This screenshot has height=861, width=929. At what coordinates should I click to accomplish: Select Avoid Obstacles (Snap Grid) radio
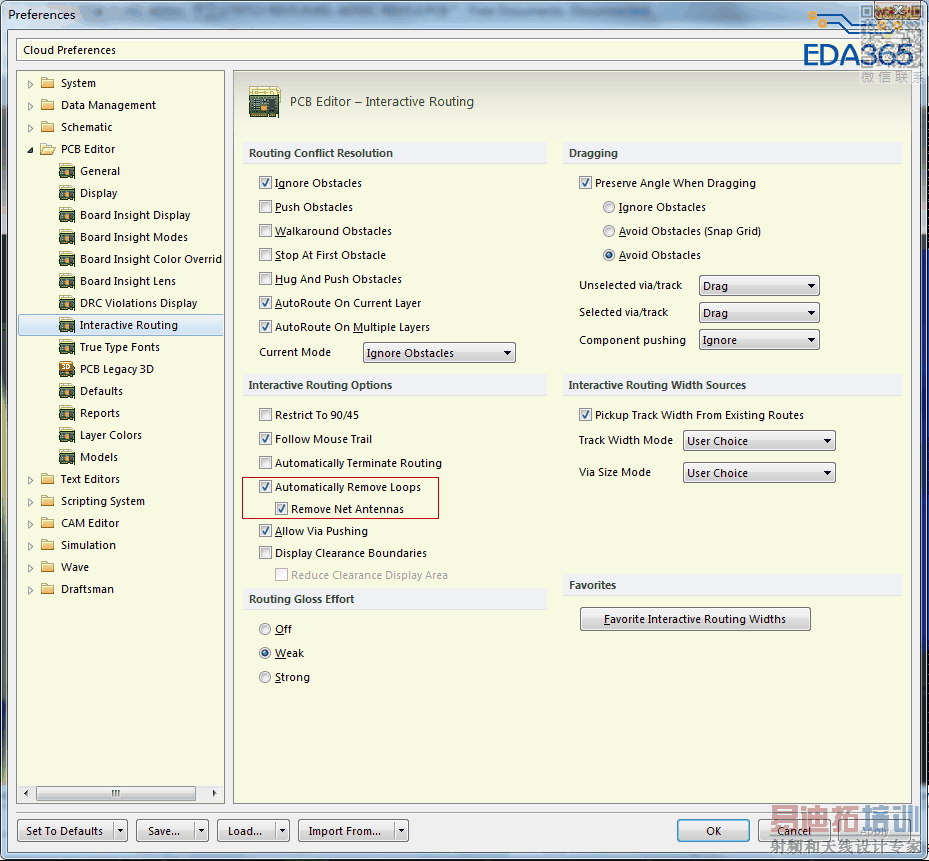tap(608, 231)
